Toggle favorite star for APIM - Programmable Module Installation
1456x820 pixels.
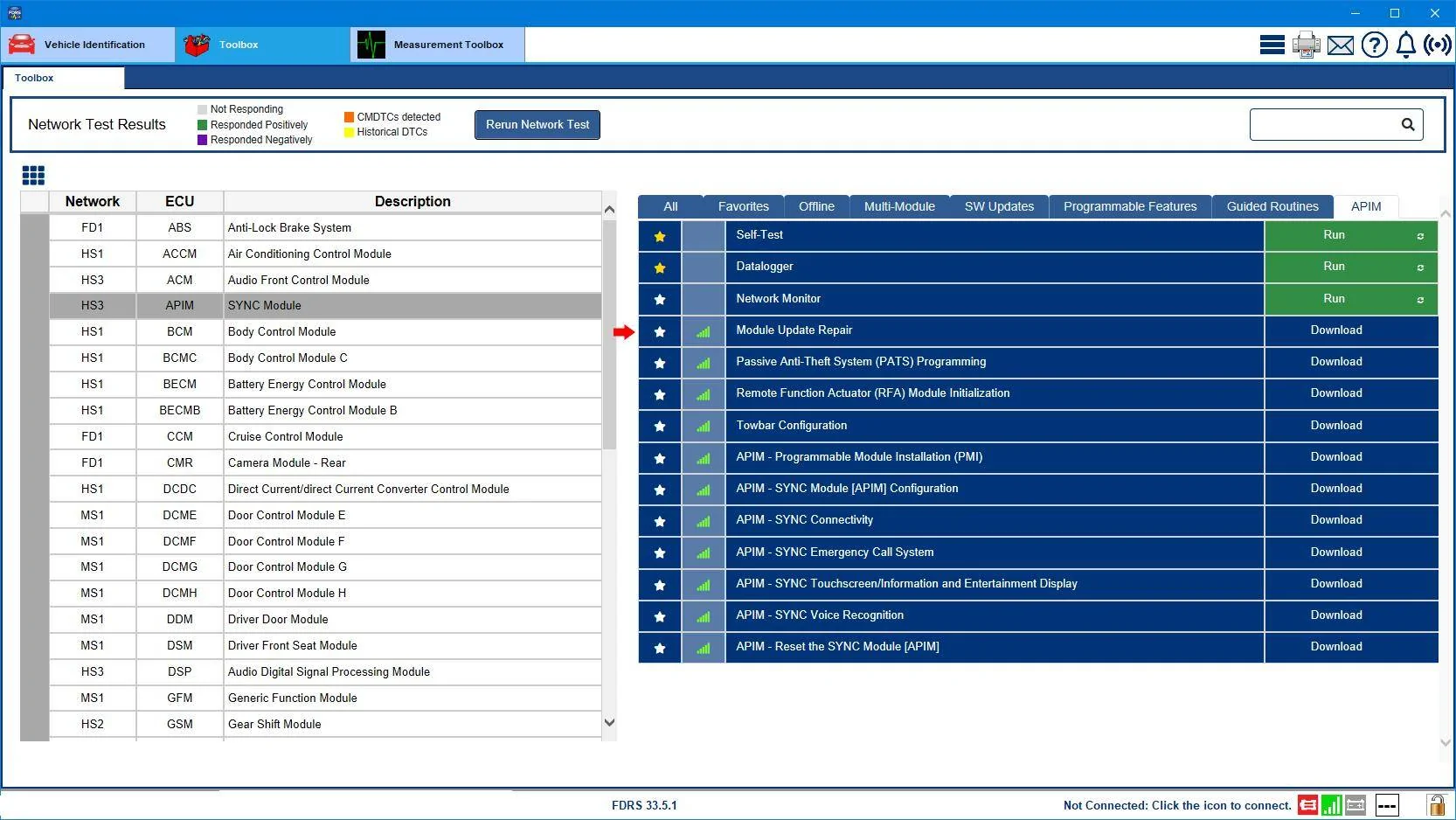click(x=660, y=458)
